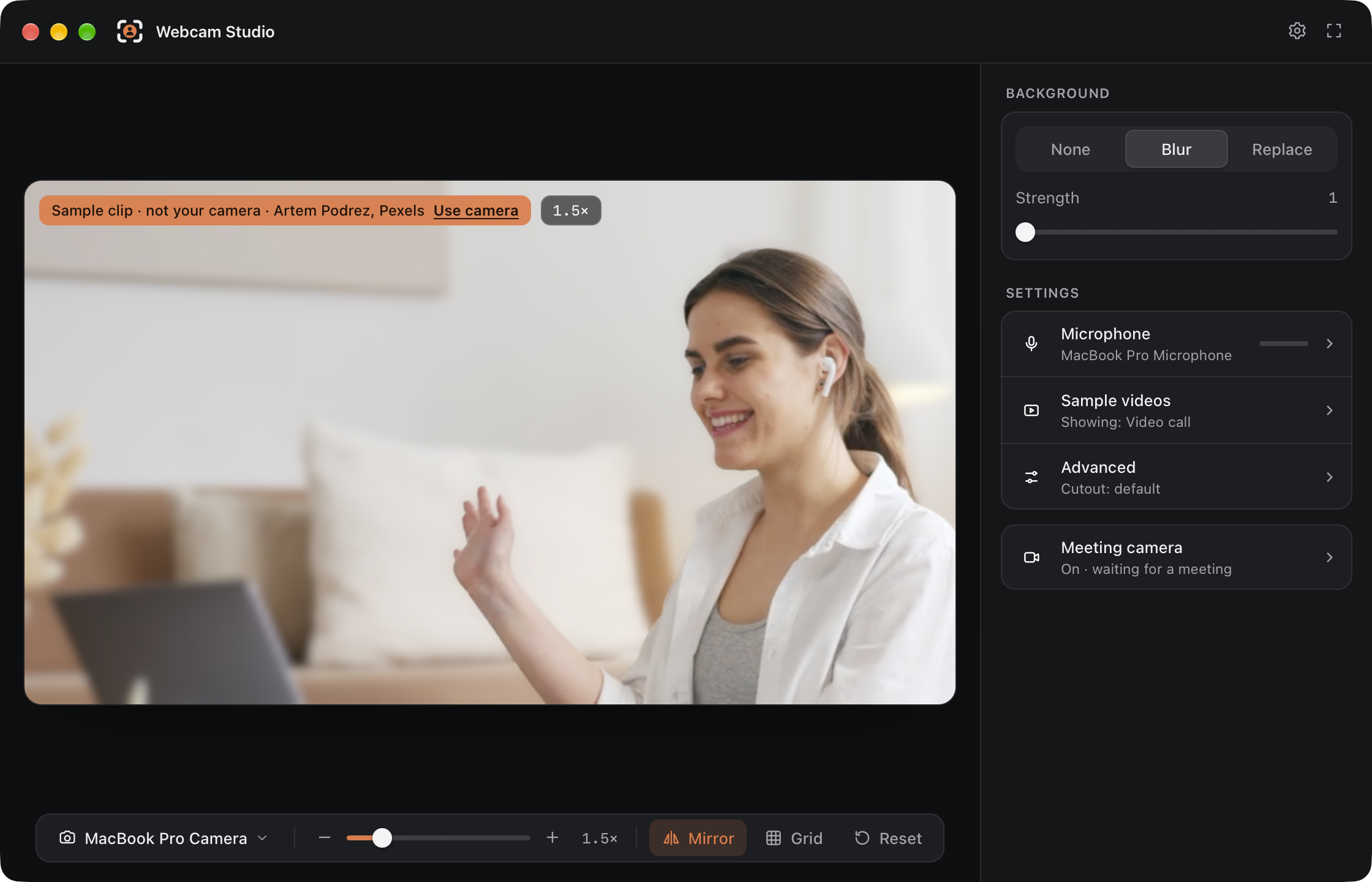This screenshot has height=882, width=1372.
Task: Reset the camera view
Action: click(888, 838)
